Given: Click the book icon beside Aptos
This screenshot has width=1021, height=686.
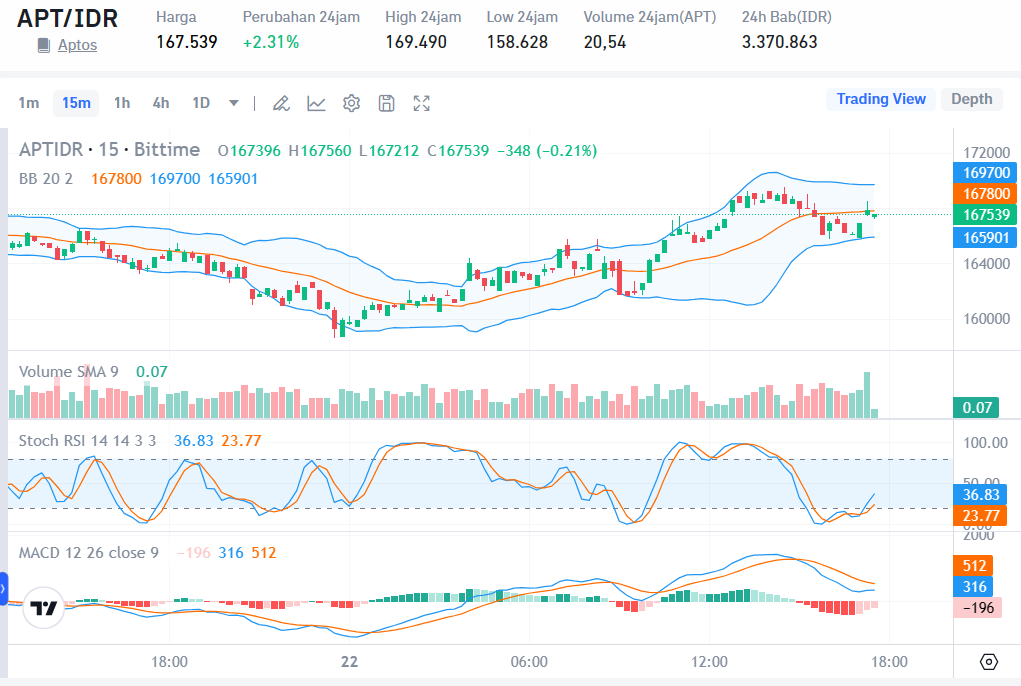Looking at the screenshot, I should [43, 45].
